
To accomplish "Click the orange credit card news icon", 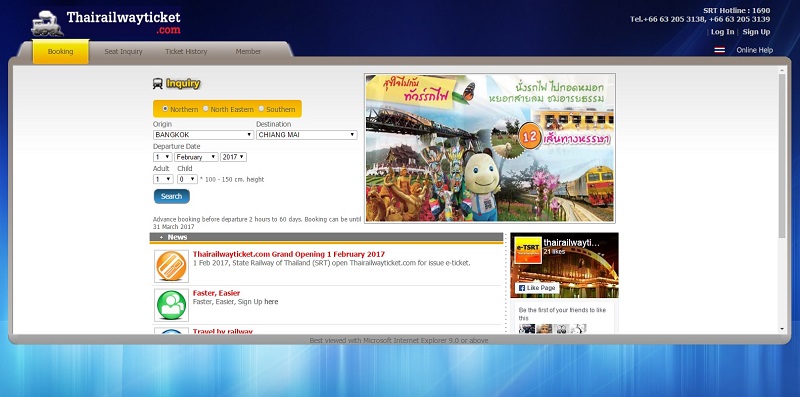I will tap(171, 266).
